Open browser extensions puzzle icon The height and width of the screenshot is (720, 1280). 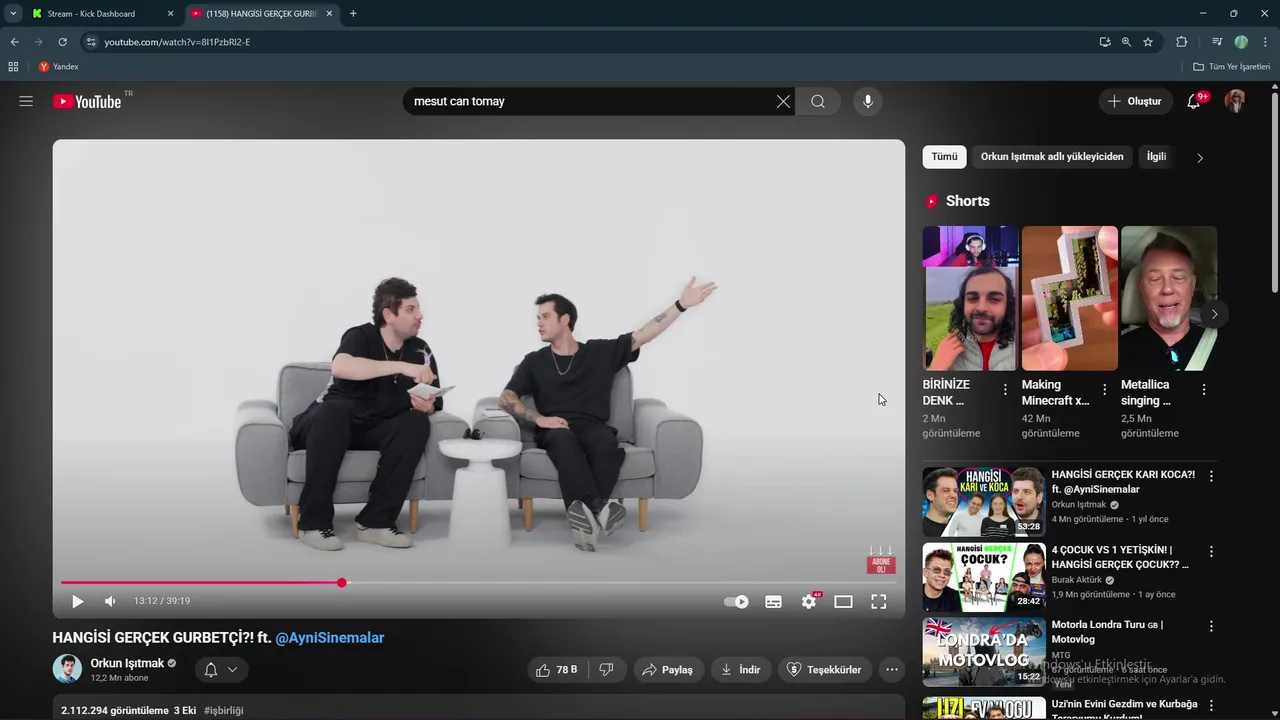1182,42
